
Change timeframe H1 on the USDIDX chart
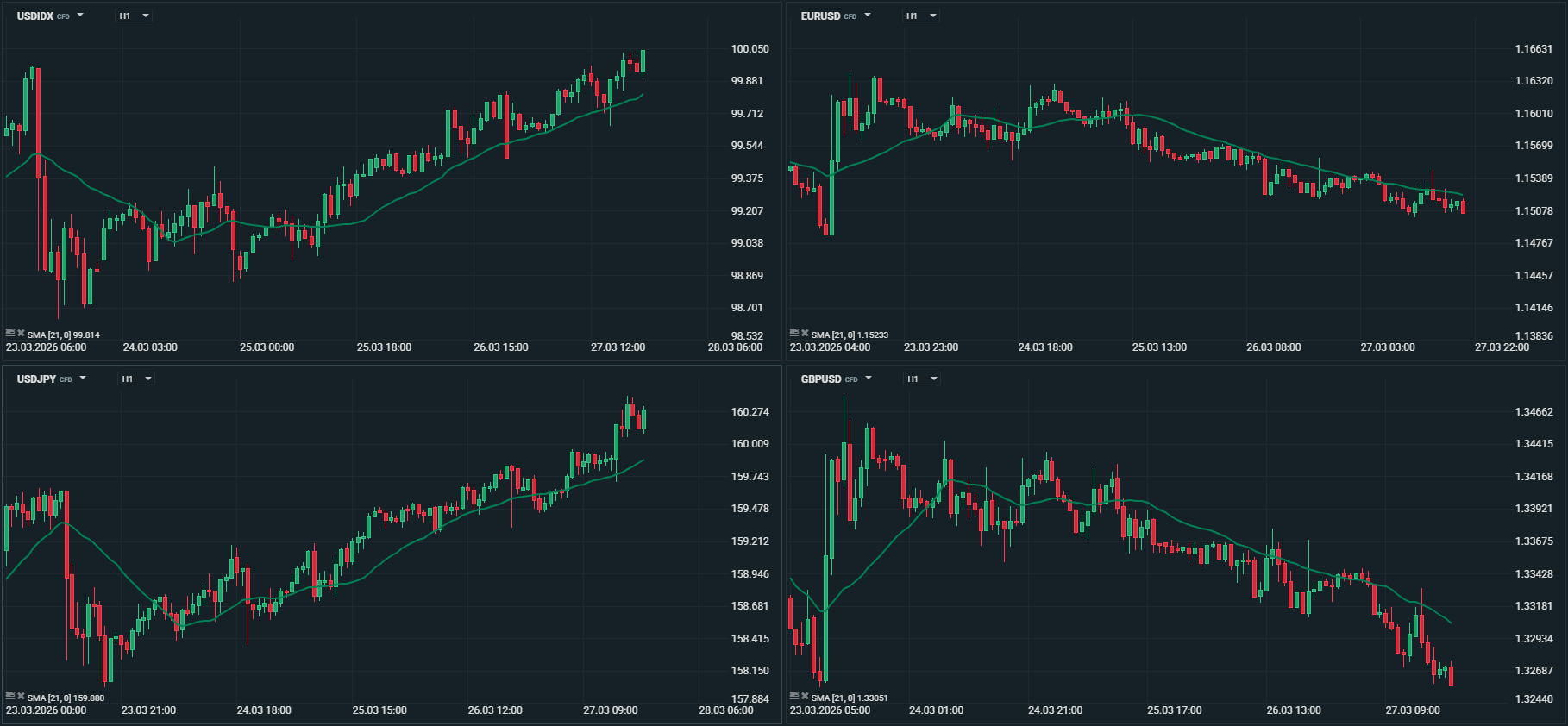[x=134, y=16]
